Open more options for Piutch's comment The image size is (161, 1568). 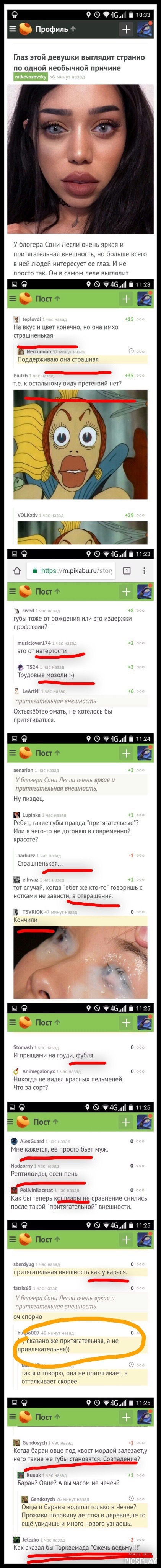[x=140, y=376]
